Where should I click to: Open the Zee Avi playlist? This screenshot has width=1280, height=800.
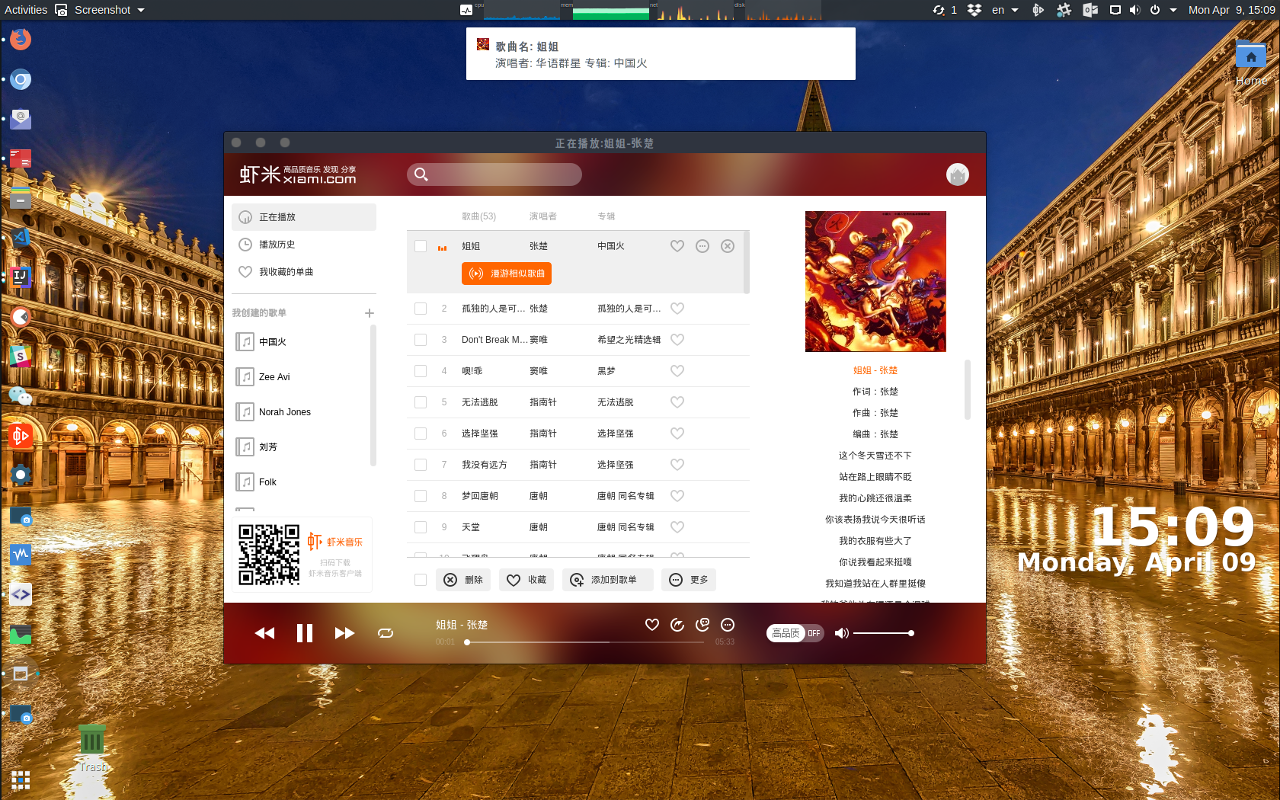tap(301, 377)
